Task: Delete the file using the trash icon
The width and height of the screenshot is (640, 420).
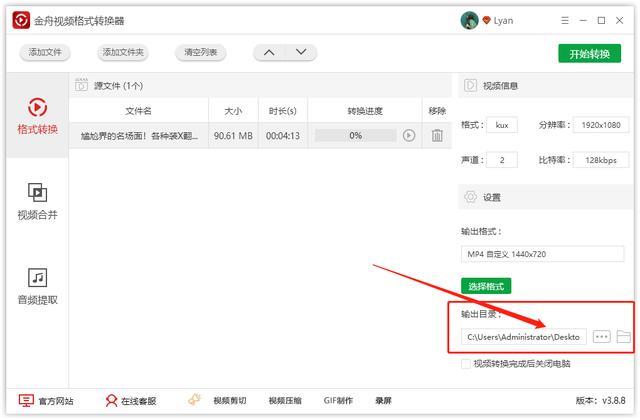Action: coord(437,135)
